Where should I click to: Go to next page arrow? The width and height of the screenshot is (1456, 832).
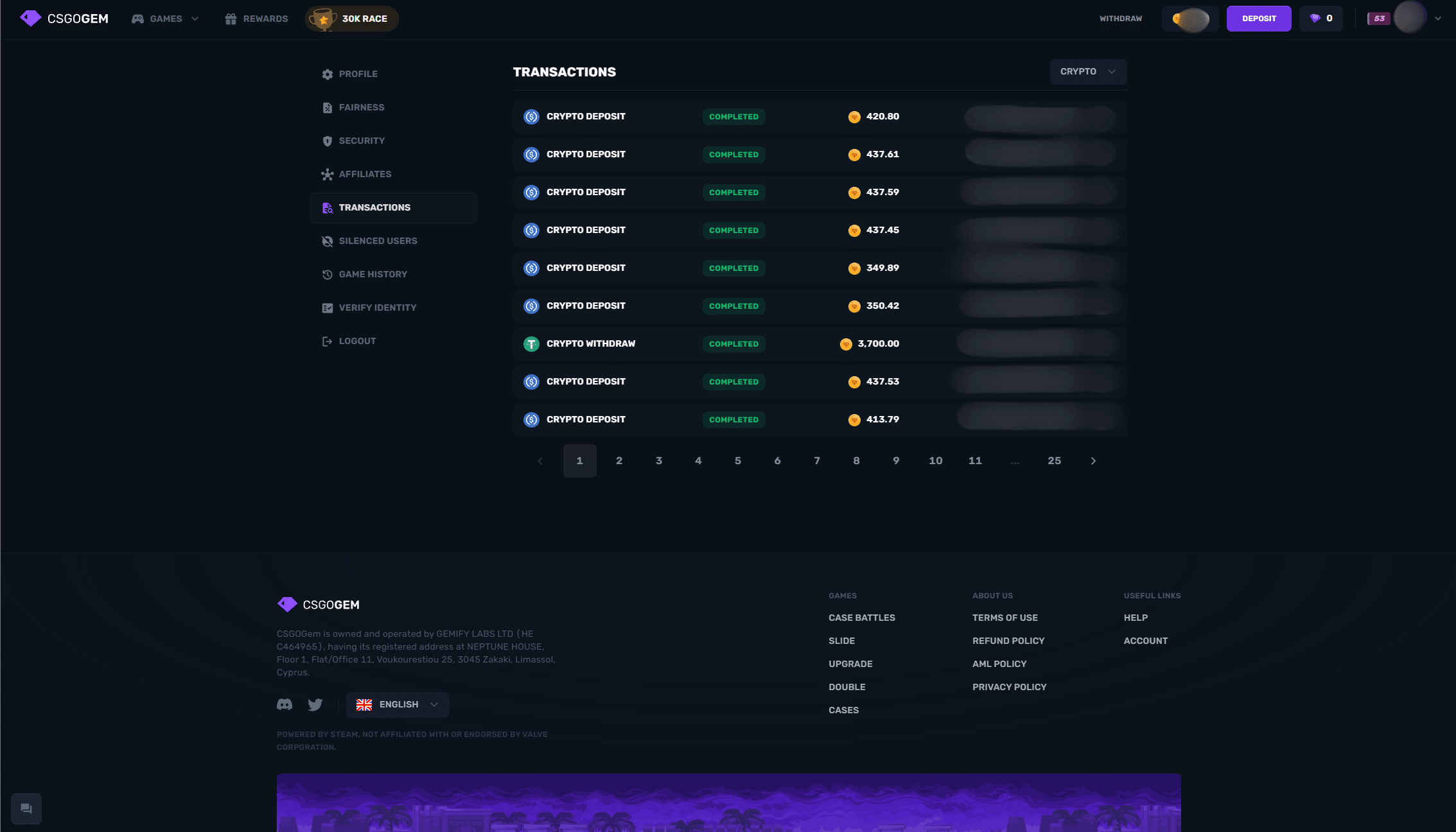[1093, 461]
